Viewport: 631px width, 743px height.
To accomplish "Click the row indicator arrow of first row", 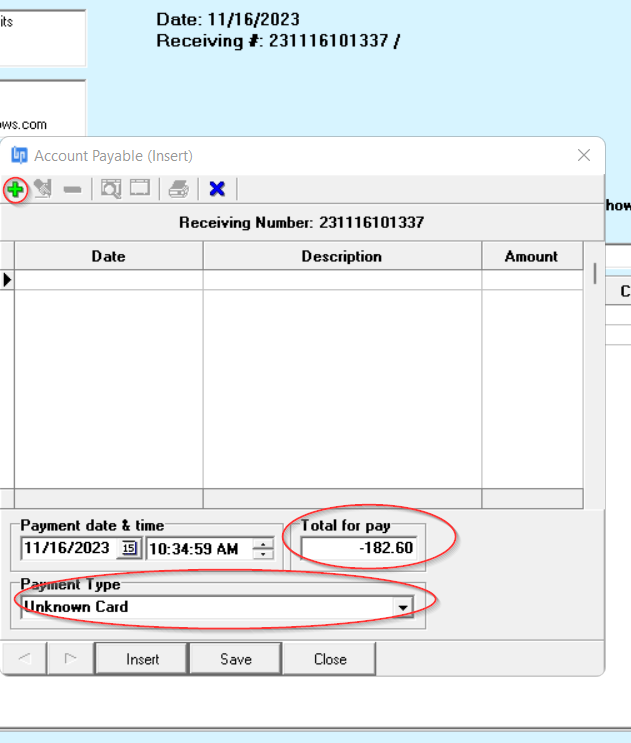I will [7, 280].
